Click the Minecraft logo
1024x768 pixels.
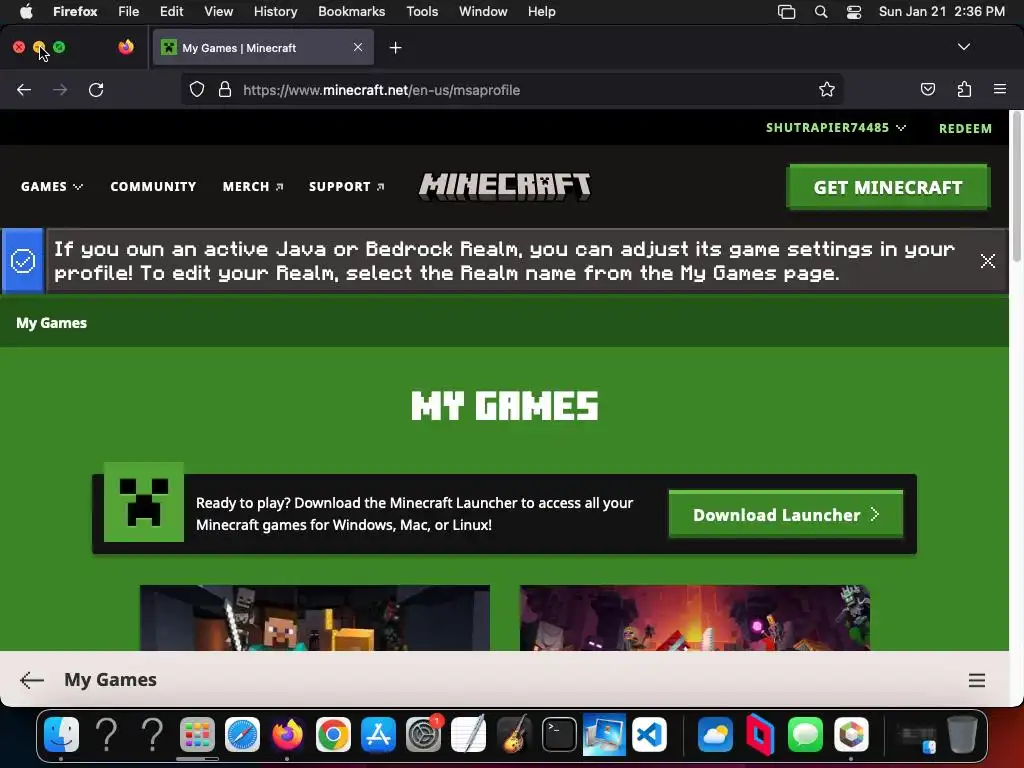click(x=504, y=187)
